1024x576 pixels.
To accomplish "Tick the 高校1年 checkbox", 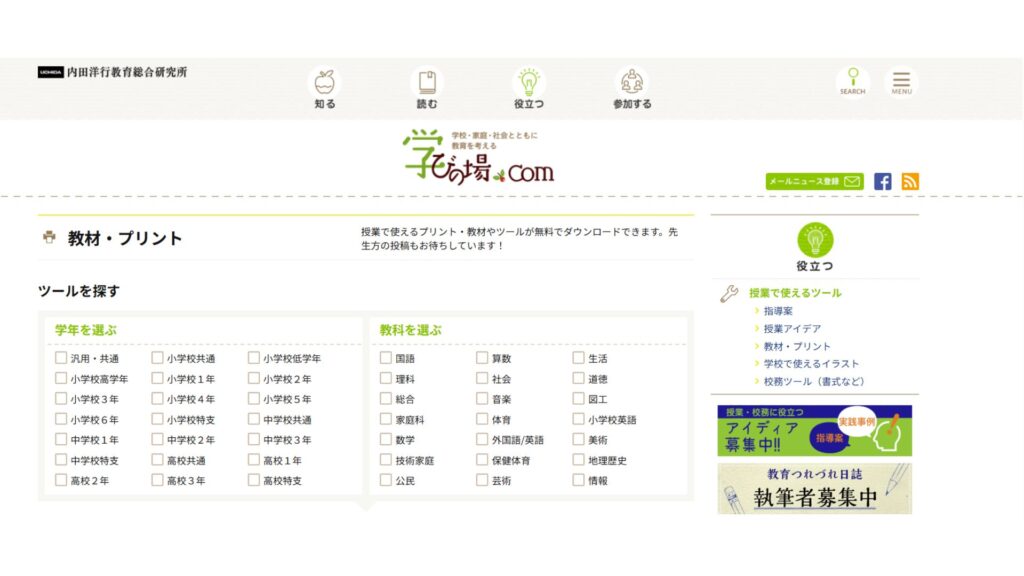I will pyautogui.click(x=253, y=460).
